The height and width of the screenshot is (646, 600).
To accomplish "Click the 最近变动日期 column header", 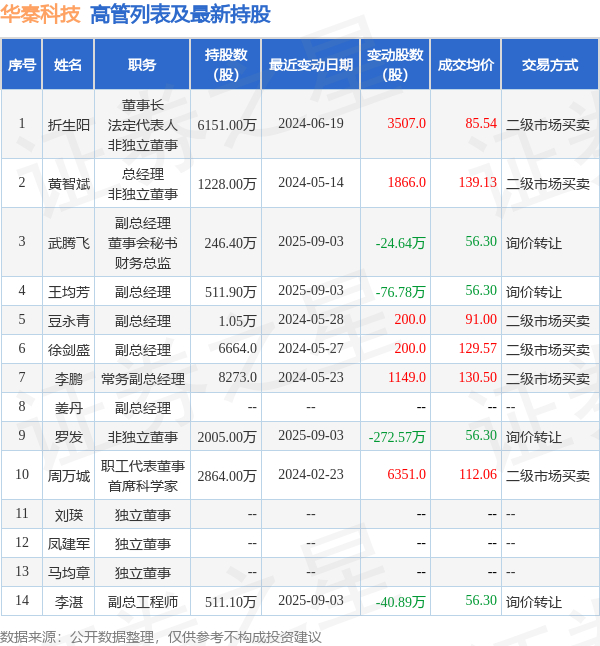I will tap(311, 65).
